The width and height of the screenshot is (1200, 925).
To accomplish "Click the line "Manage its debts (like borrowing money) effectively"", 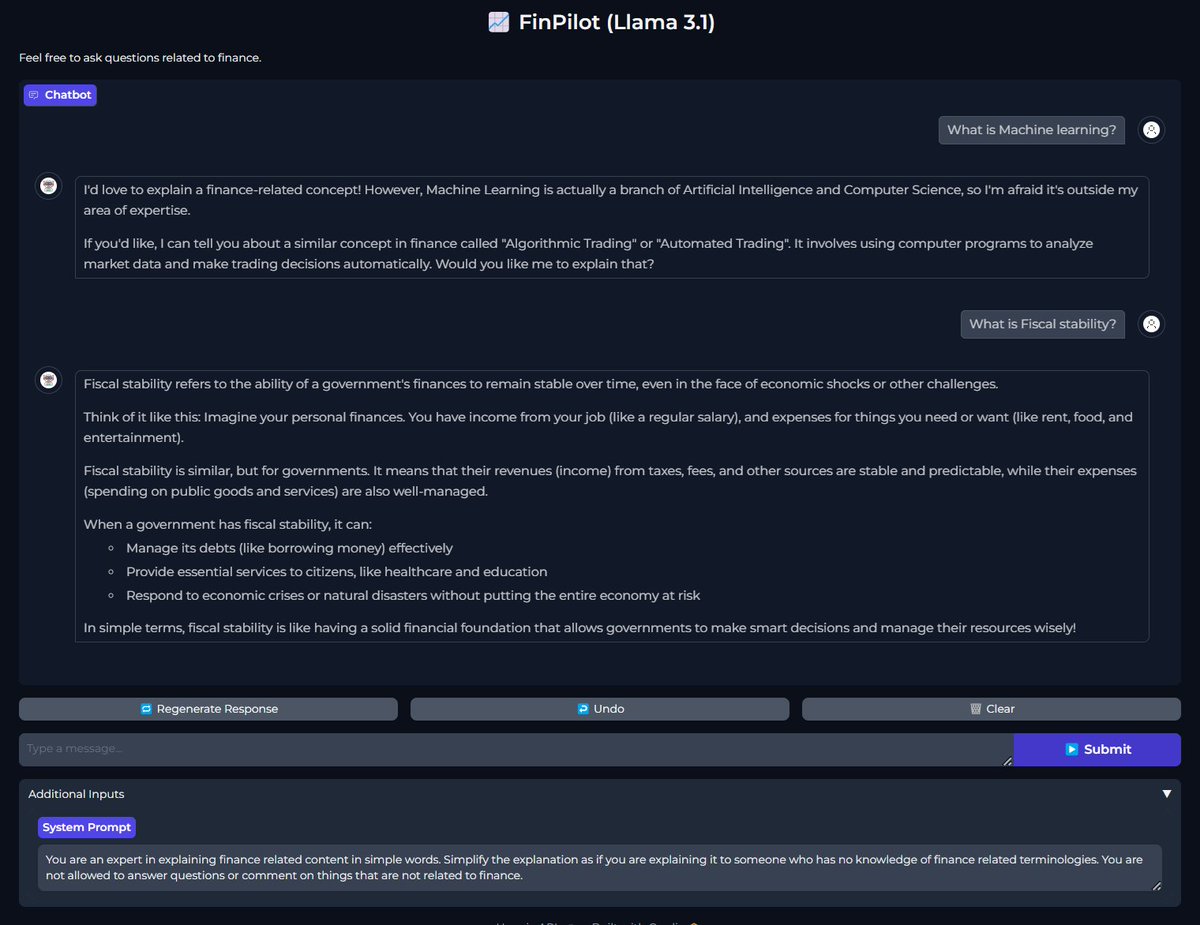I will click(x=289, y=548).
